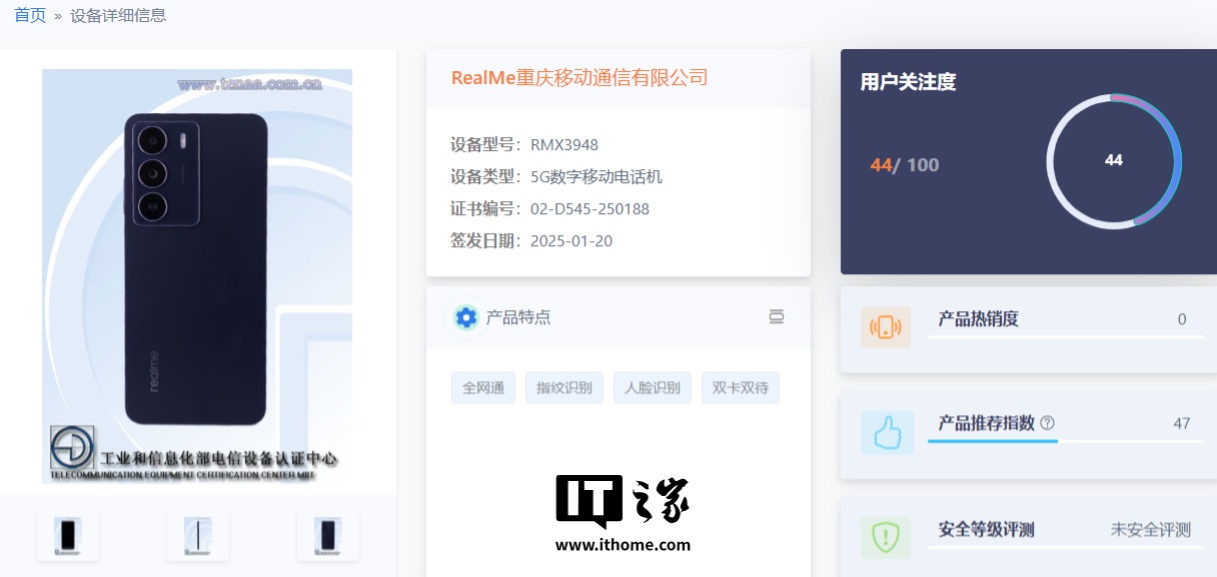Show the third phone thumbnail

pos(328,536)
